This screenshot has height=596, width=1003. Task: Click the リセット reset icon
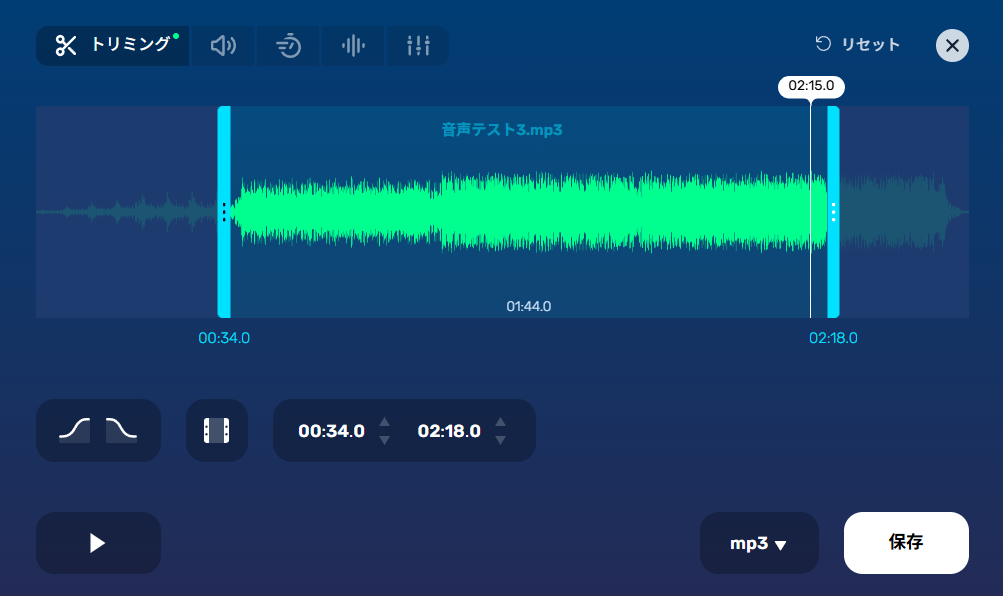point(822,44)
